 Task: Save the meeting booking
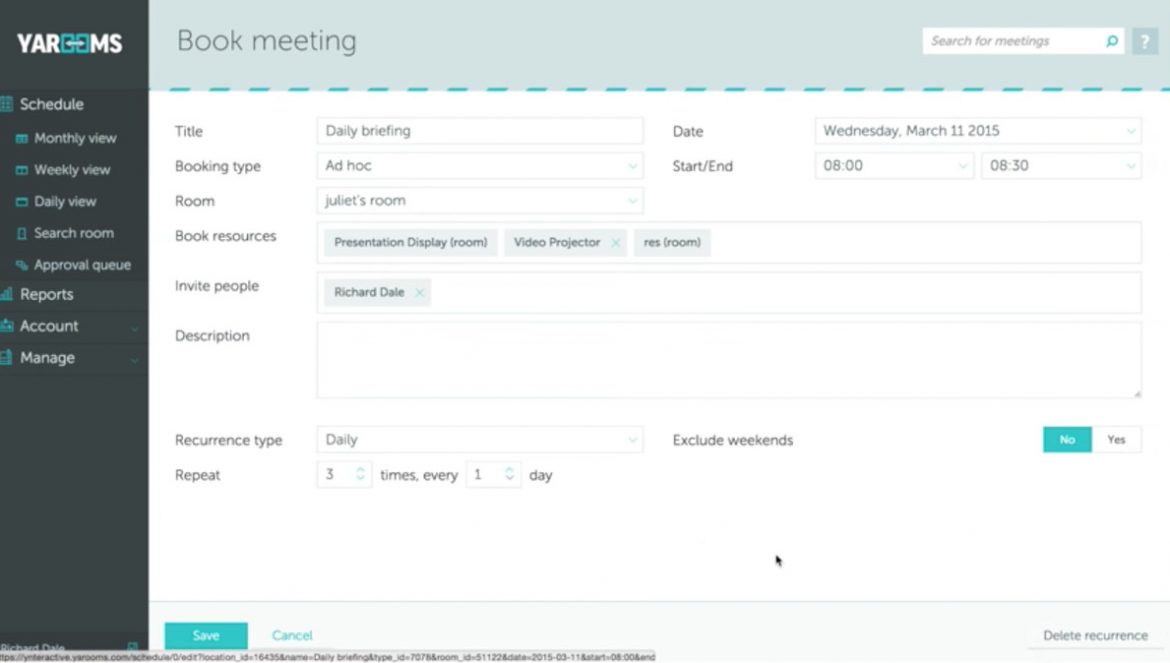tap(206, 635)
